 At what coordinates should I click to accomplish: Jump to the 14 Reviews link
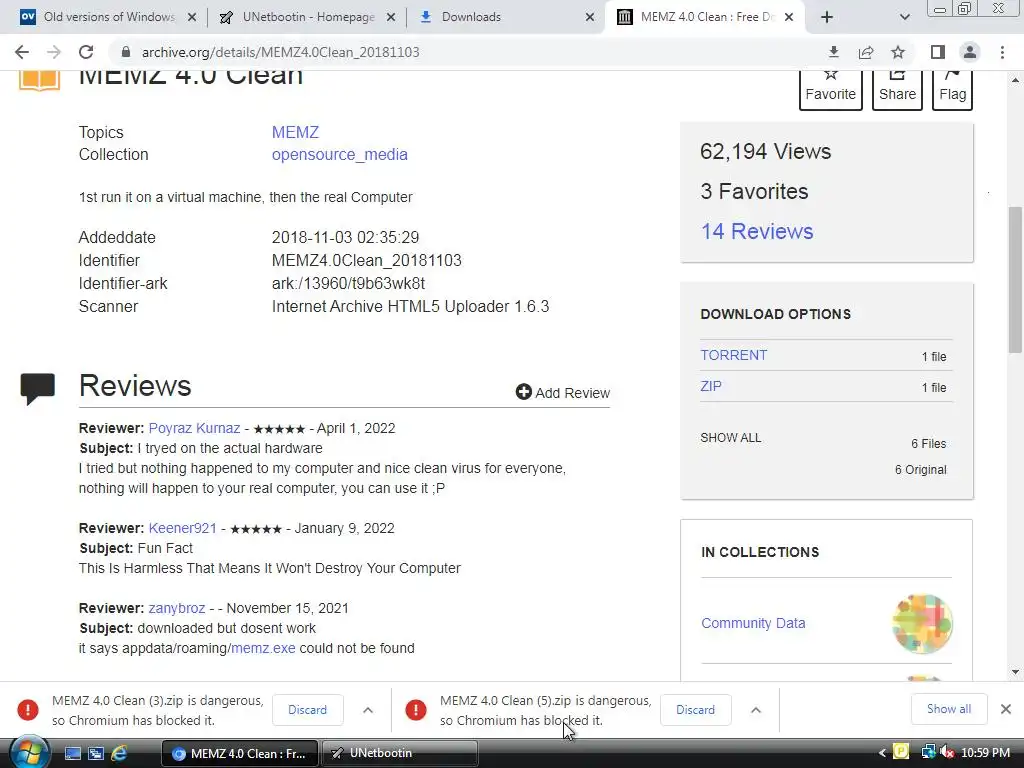(757, 231)
